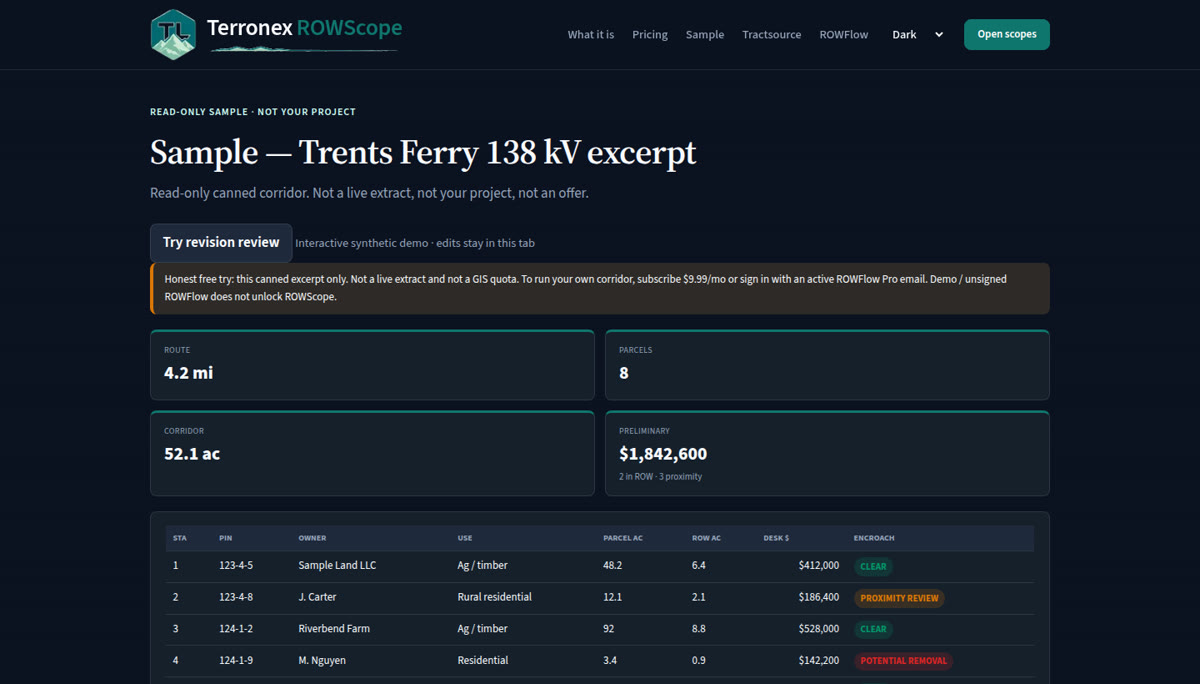The width and height of the screenshot is (1200, 684).
Task: Click the Preliminary $1,842,600 card
Action: click(827, 453)
